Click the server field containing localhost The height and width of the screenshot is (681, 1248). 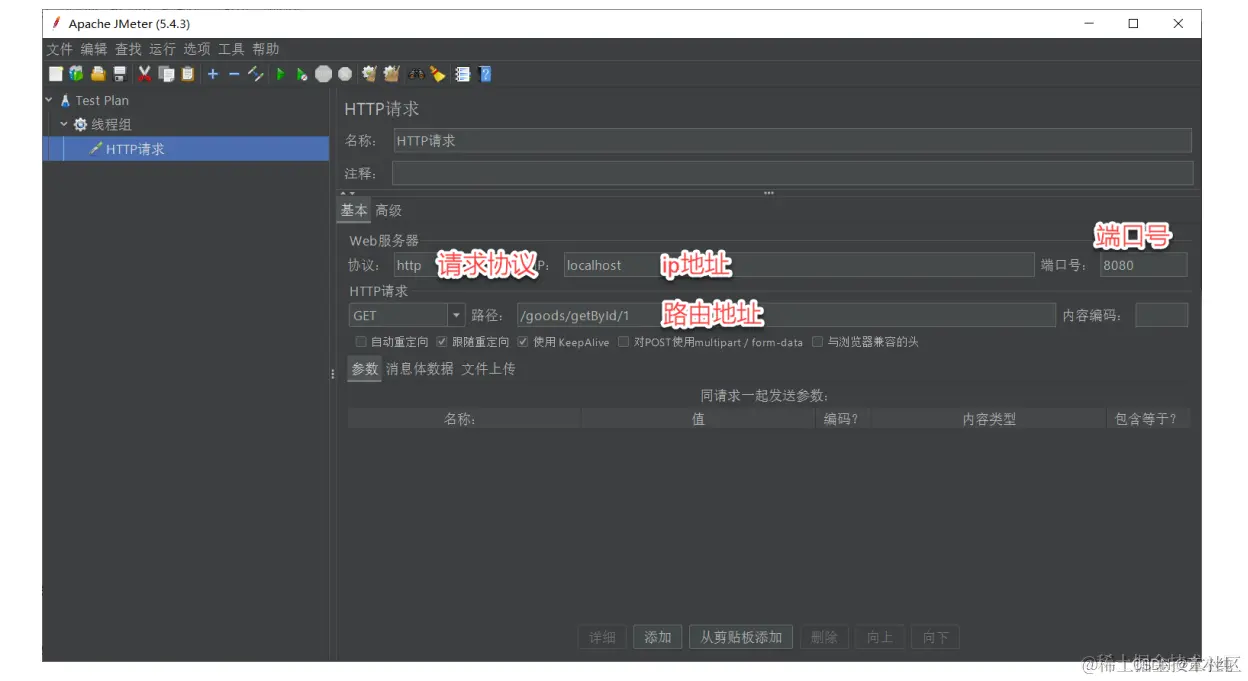coord(799,265)
